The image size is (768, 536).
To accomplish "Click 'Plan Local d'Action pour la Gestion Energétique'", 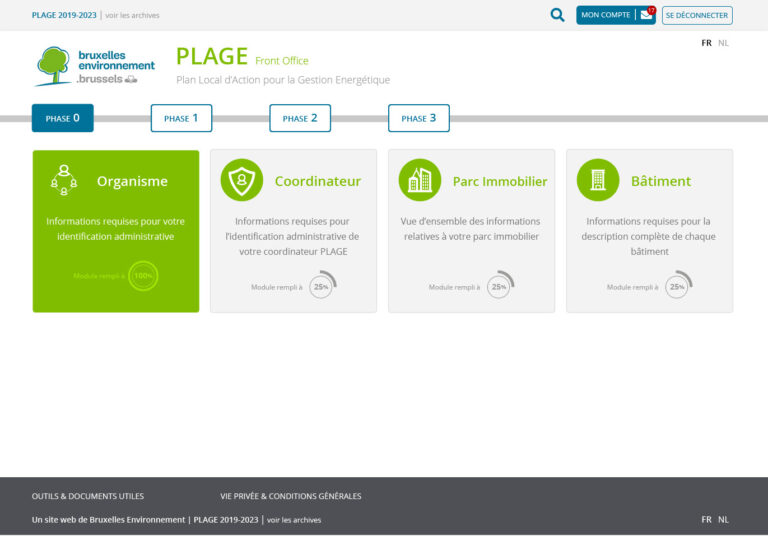I will pos(283,80).
